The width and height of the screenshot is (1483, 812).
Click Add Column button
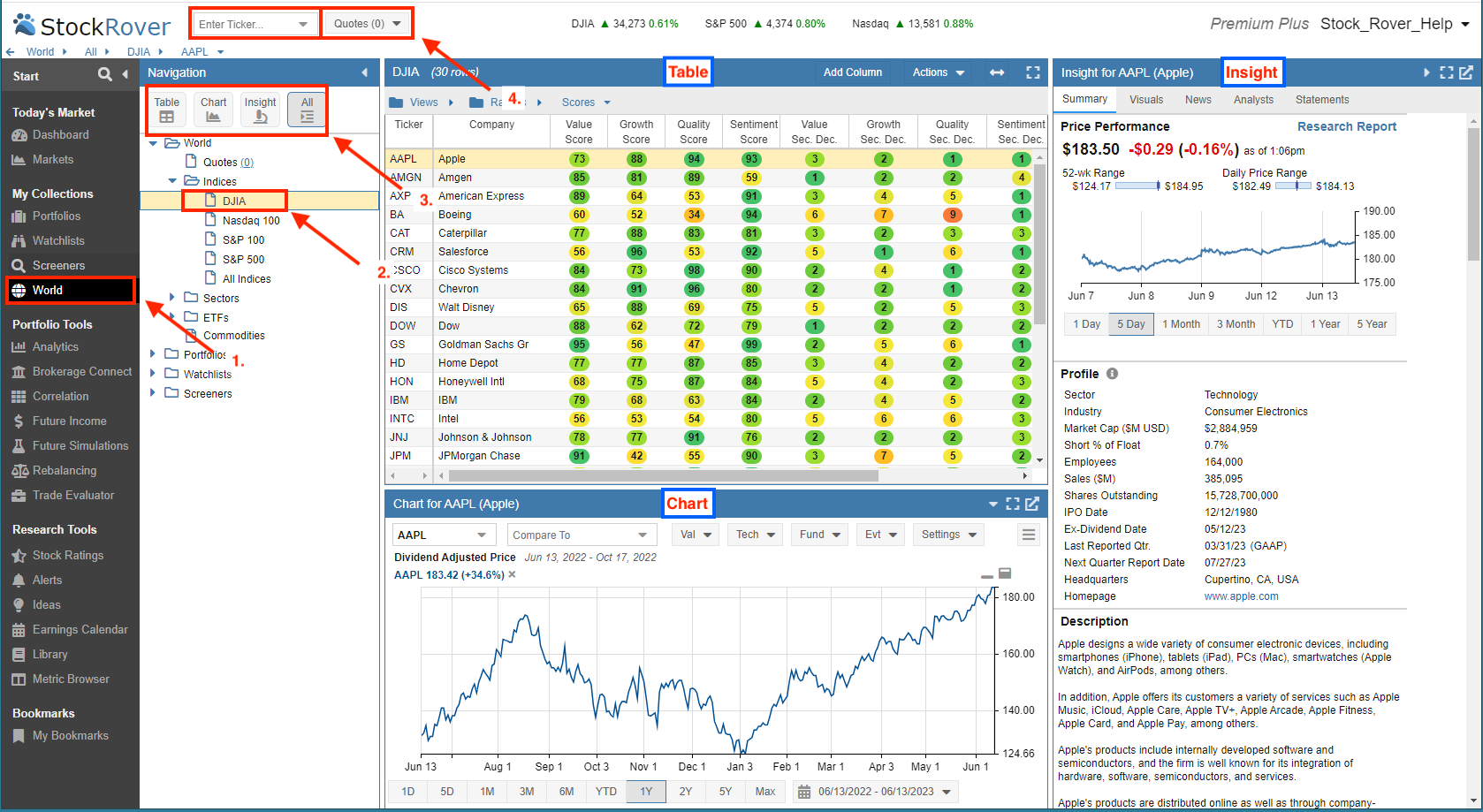tap(853, 72)
